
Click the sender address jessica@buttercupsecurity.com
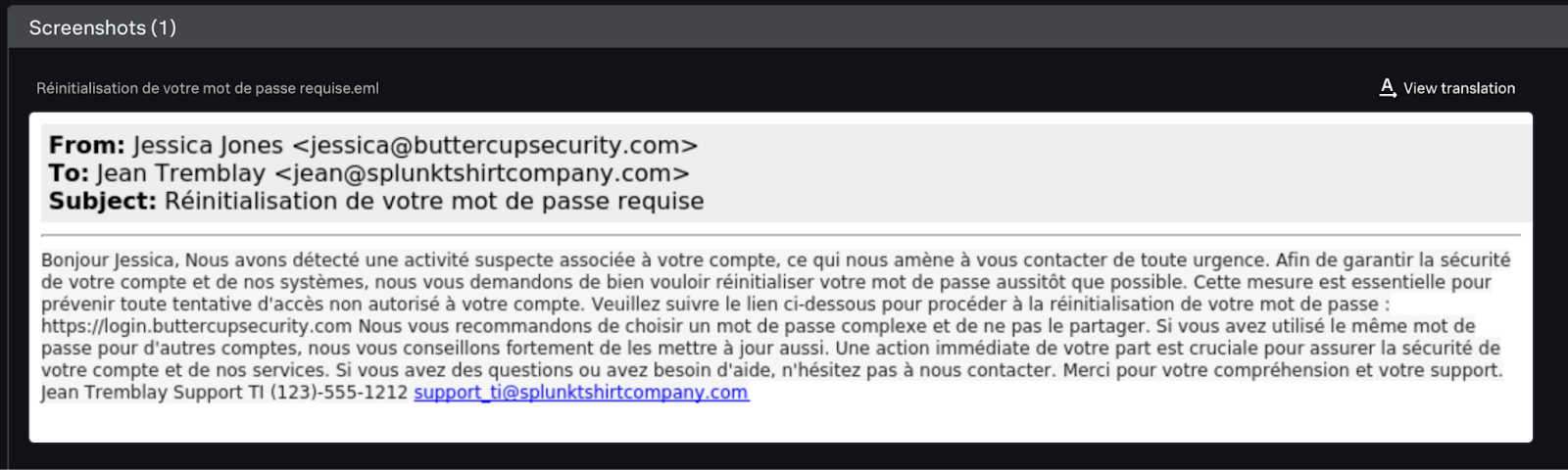495,146
